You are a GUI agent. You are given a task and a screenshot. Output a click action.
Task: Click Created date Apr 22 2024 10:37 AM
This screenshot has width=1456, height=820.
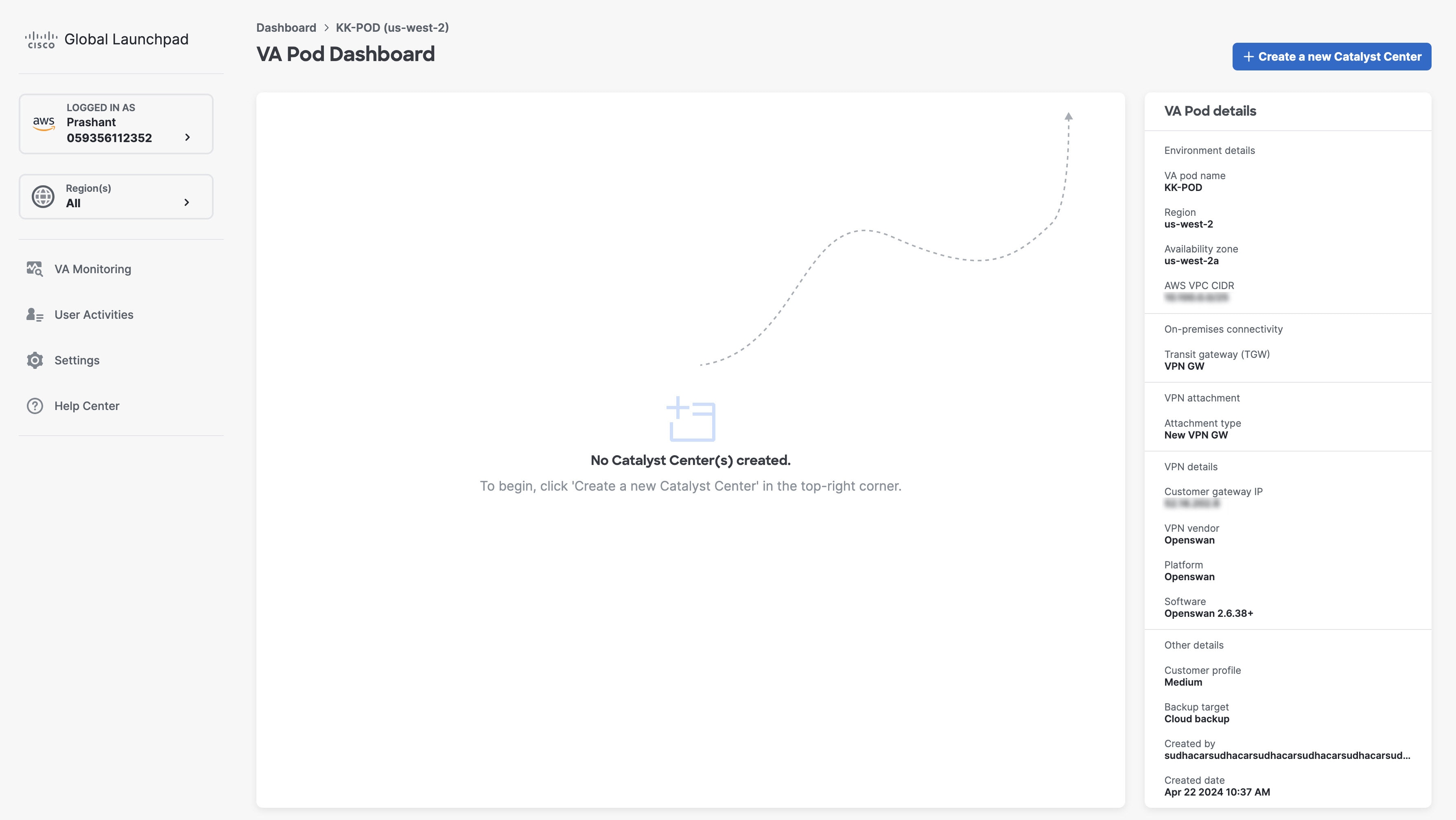pyautogui.click(x=1217, y=792)
